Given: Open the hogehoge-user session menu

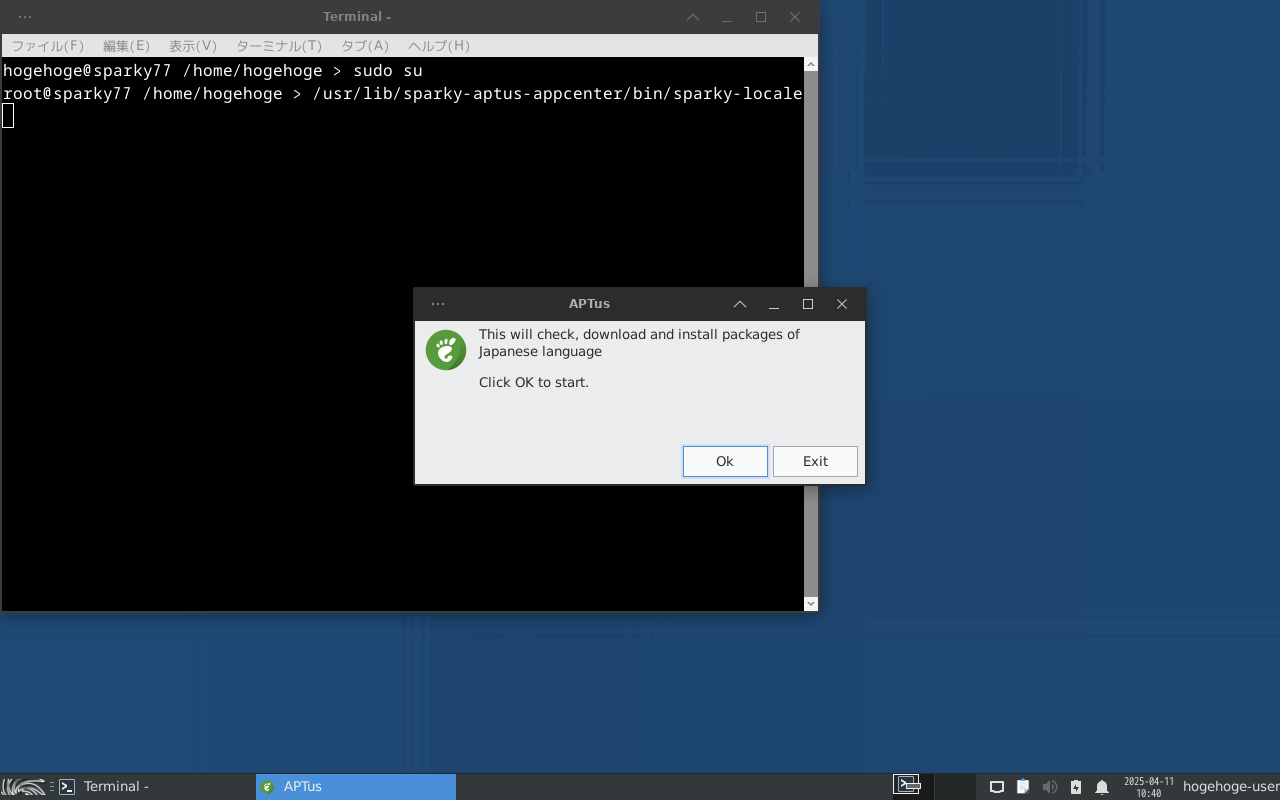Looking at the screenshot, I should (1231, 787).
